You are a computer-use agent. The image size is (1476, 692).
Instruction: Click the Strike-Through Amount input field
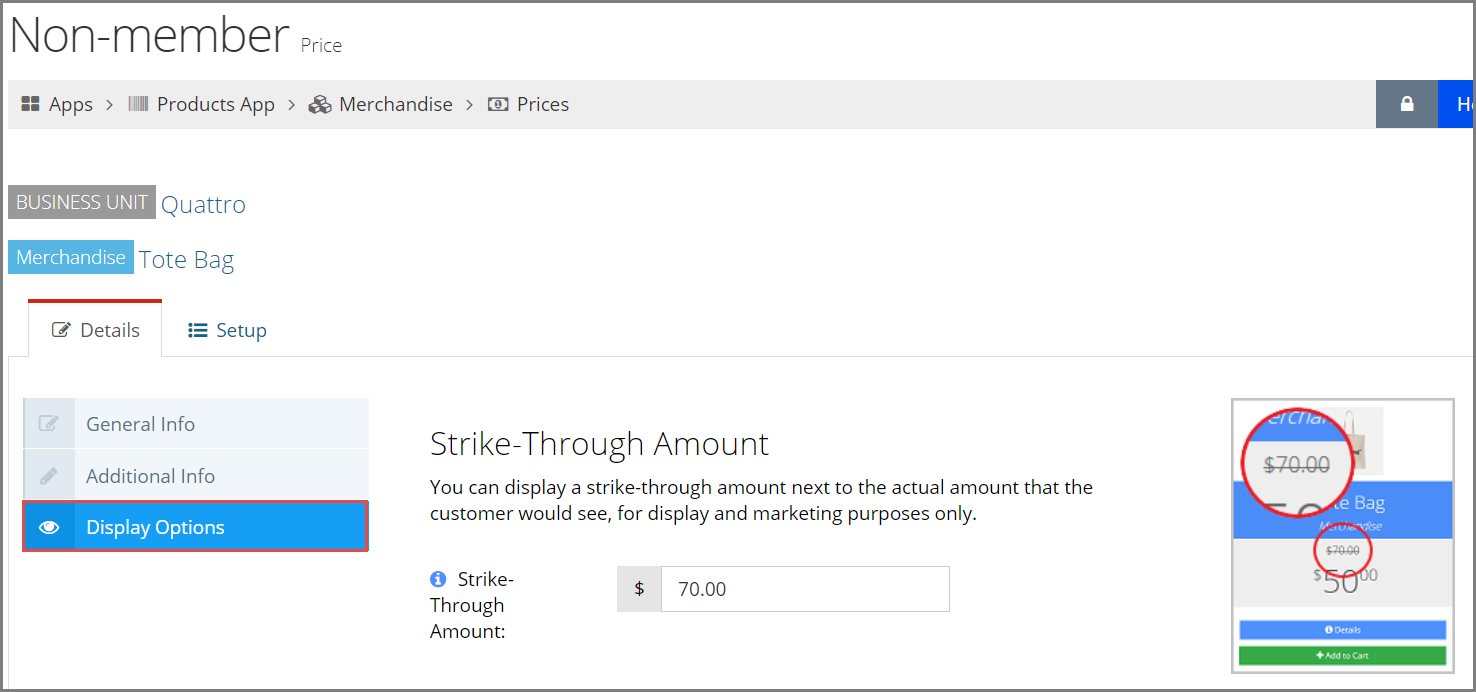805,589
